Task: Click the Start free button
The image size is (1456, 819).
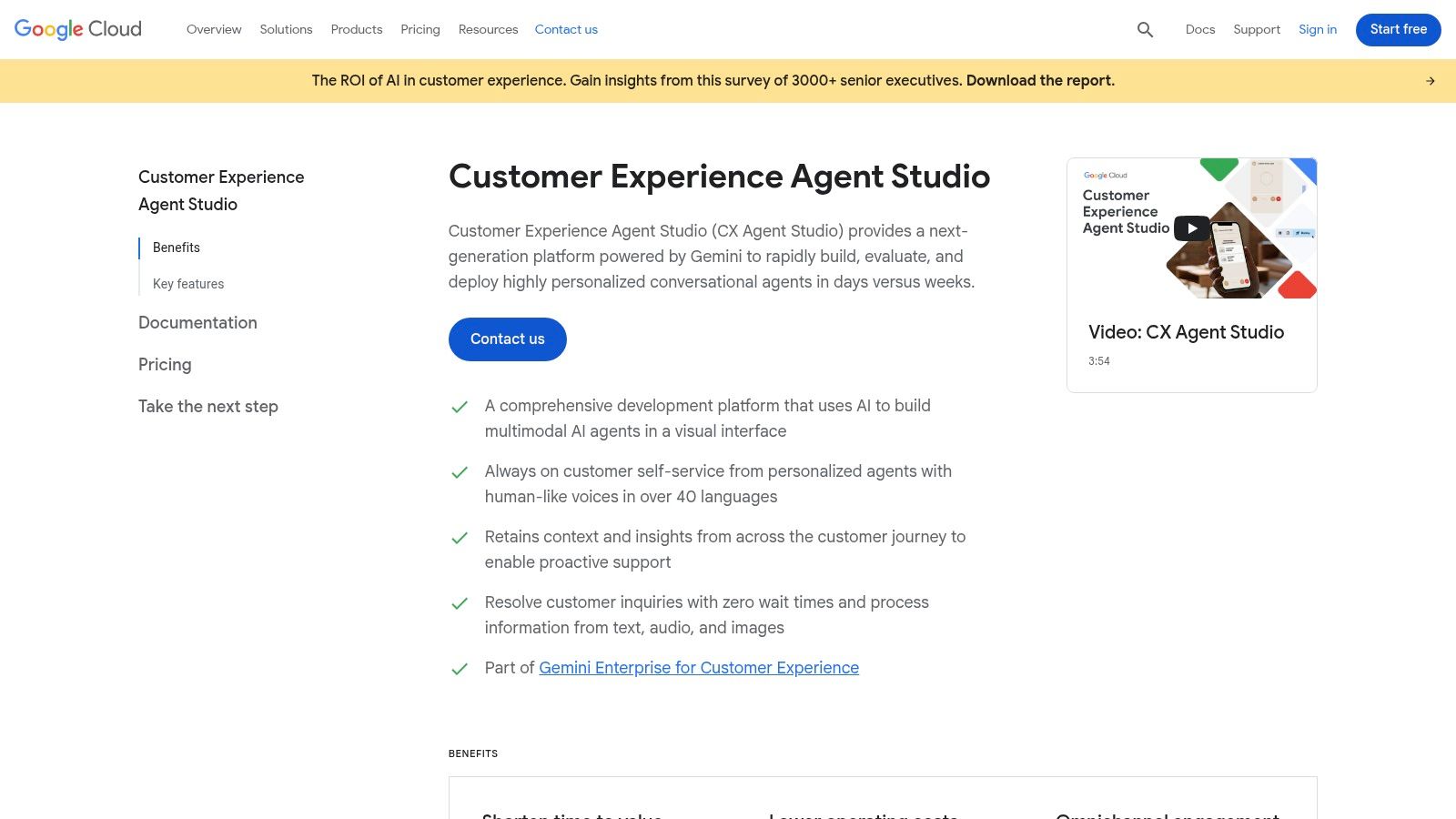Action: click(x=1398, y=29)
